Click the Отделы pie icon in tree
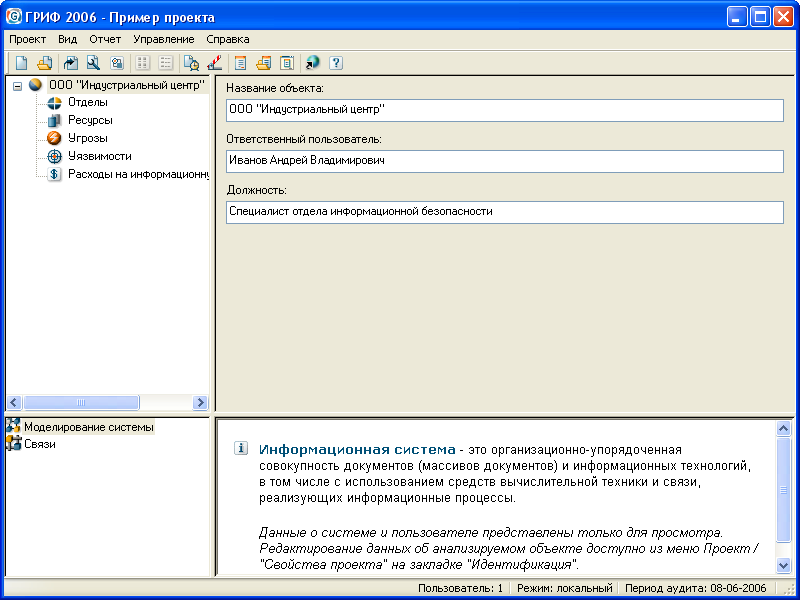The width and height of the screenshot is (800, 600). coord(54,103)
